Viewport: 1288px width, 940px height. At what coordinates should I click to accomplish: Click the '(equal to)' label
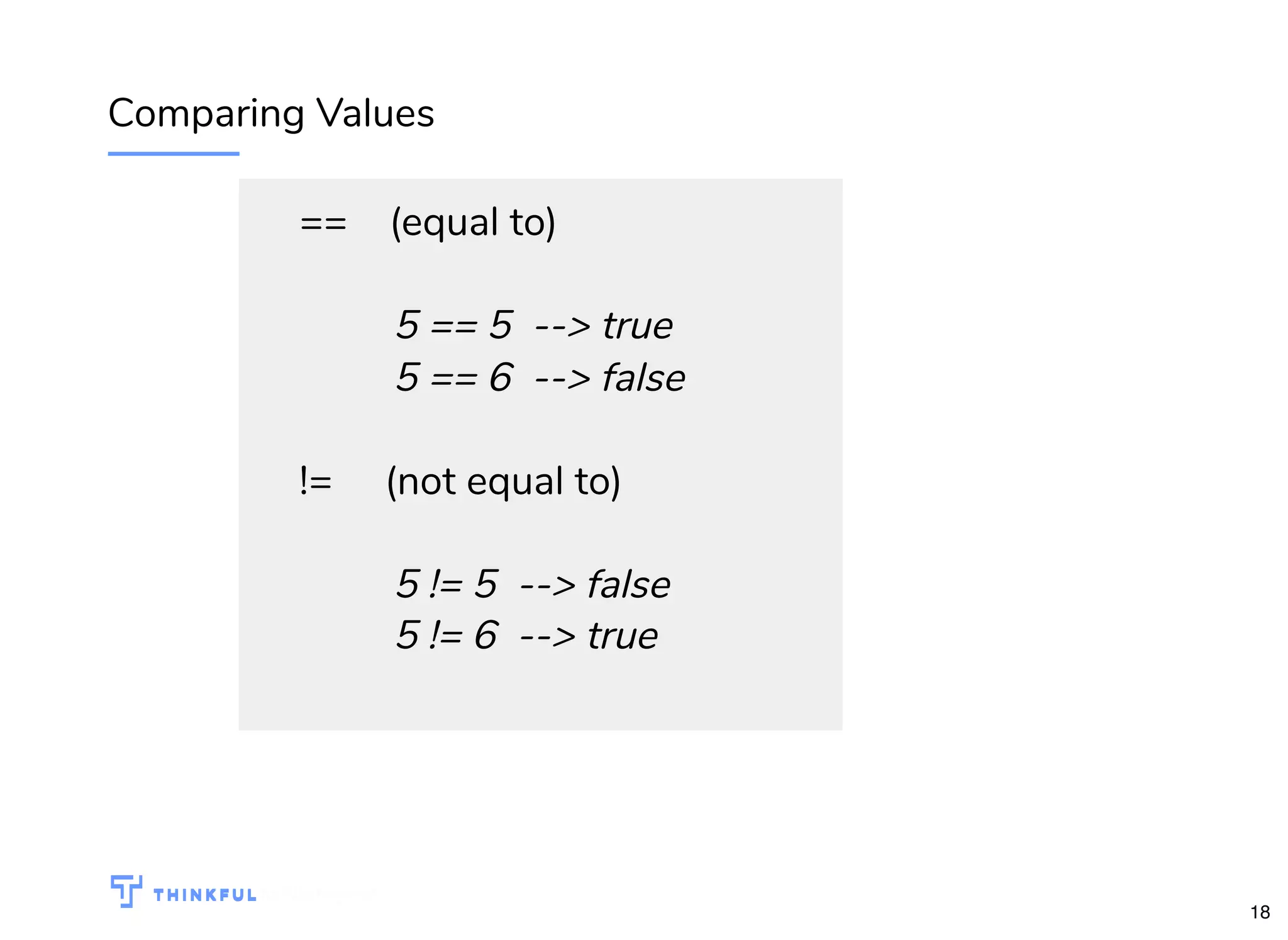(x=474, y=223)
